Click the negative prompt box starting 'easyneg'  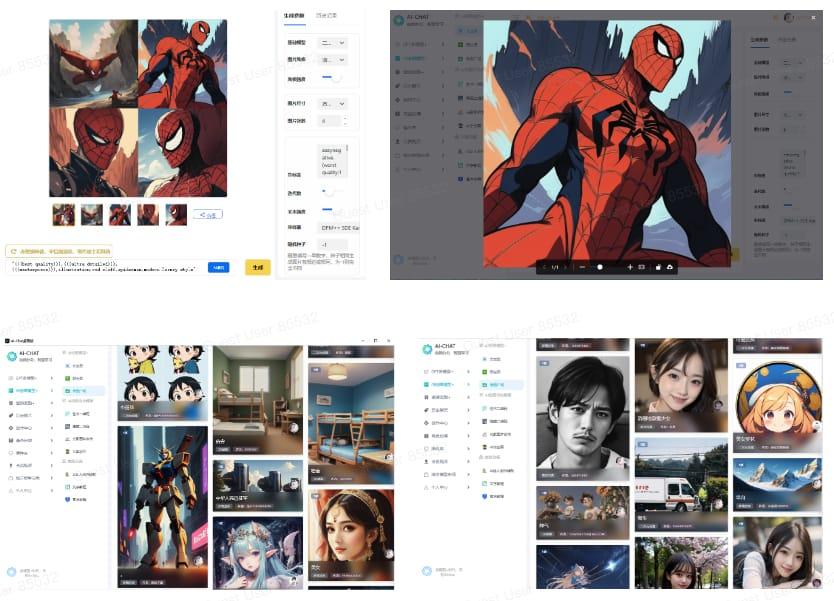point(332,161)
